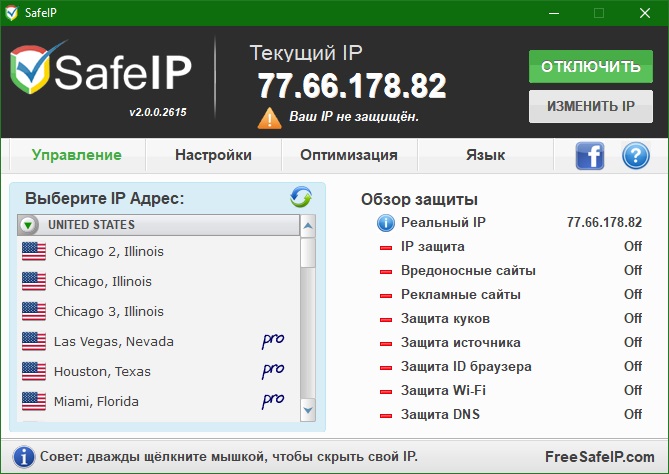Screen dimensions: 669x474
Task: Refresh the IP address list
Action: (x=301, y=198)
